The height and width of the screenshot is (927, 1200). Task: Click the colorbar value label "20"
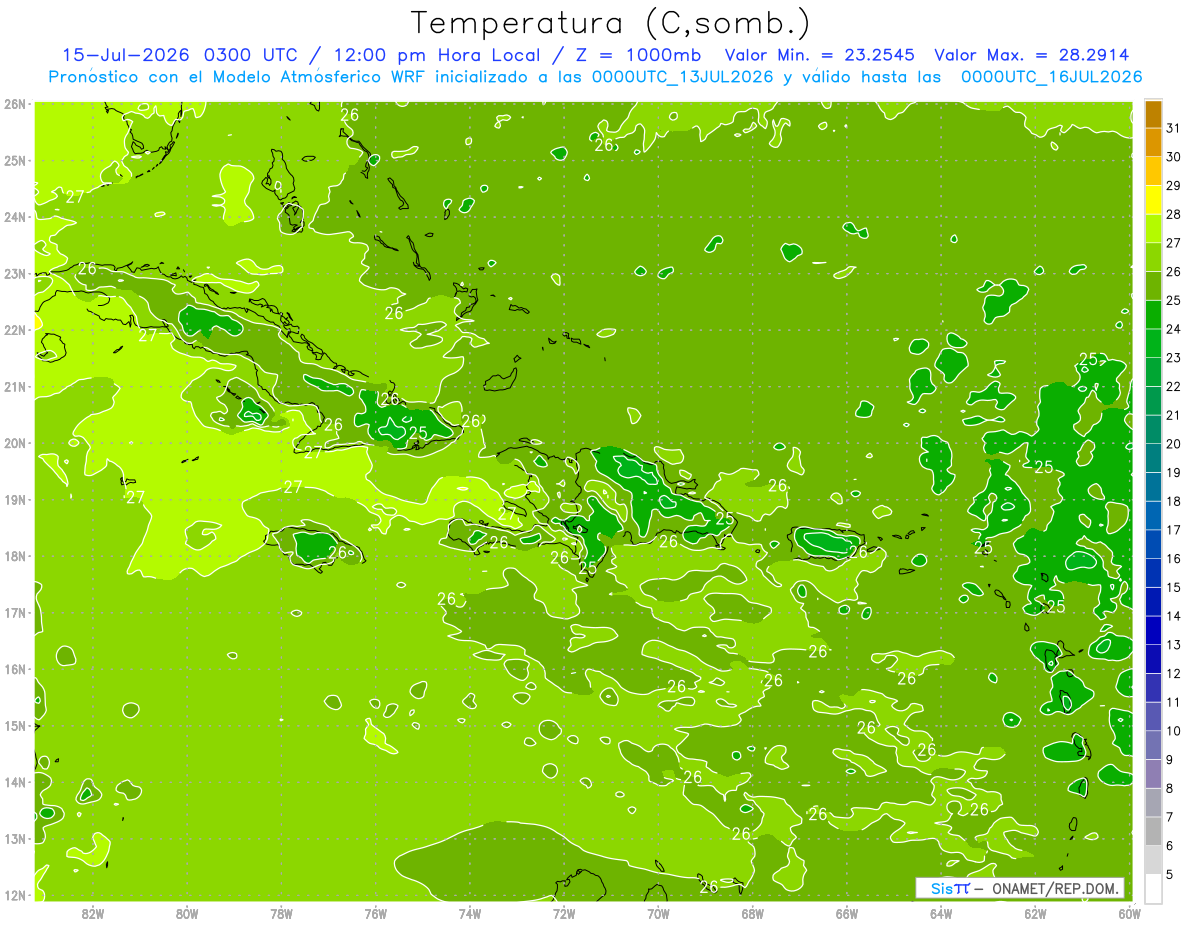click(1174, 444)
